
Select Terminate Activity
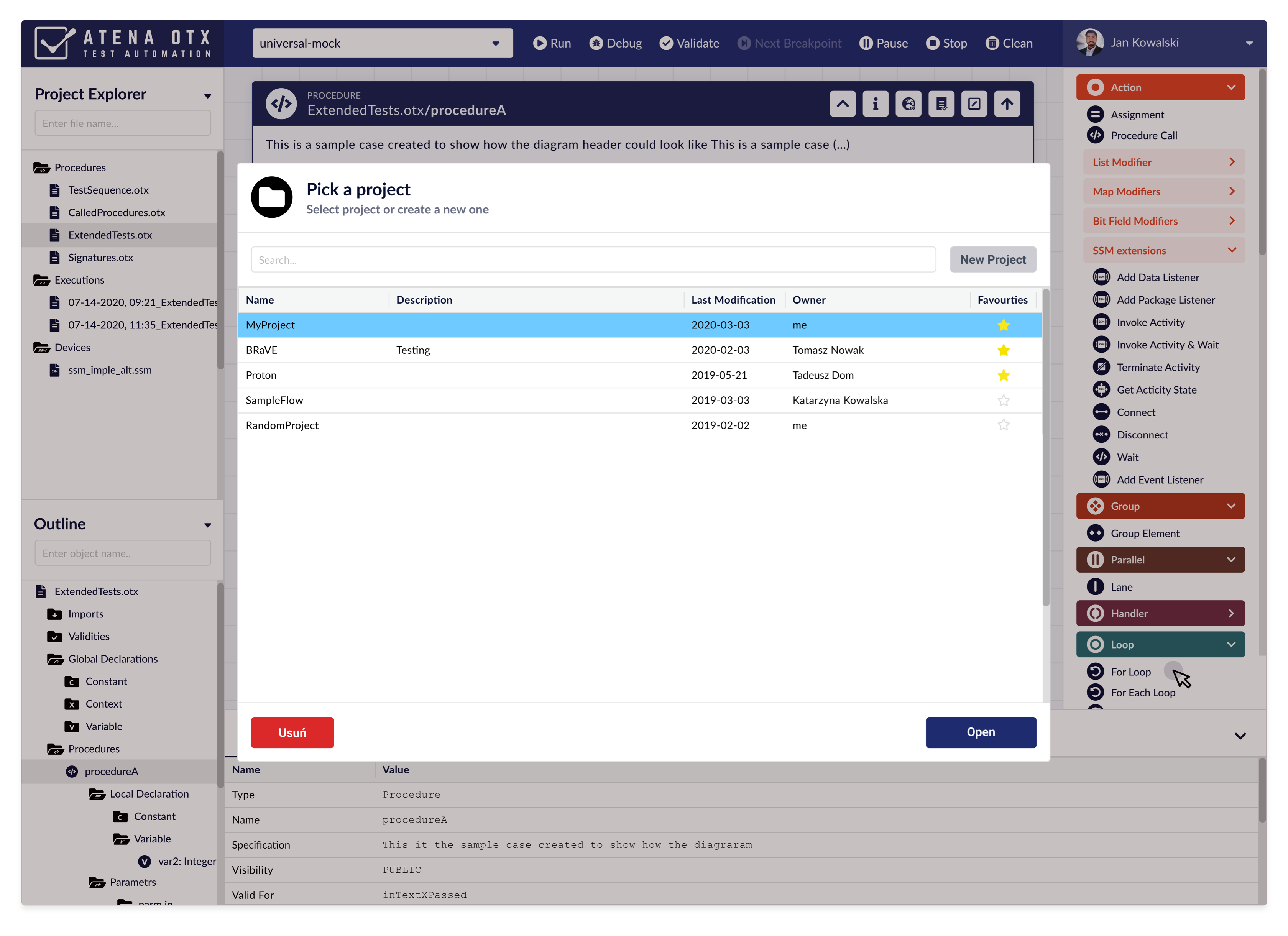point(1147,368)
